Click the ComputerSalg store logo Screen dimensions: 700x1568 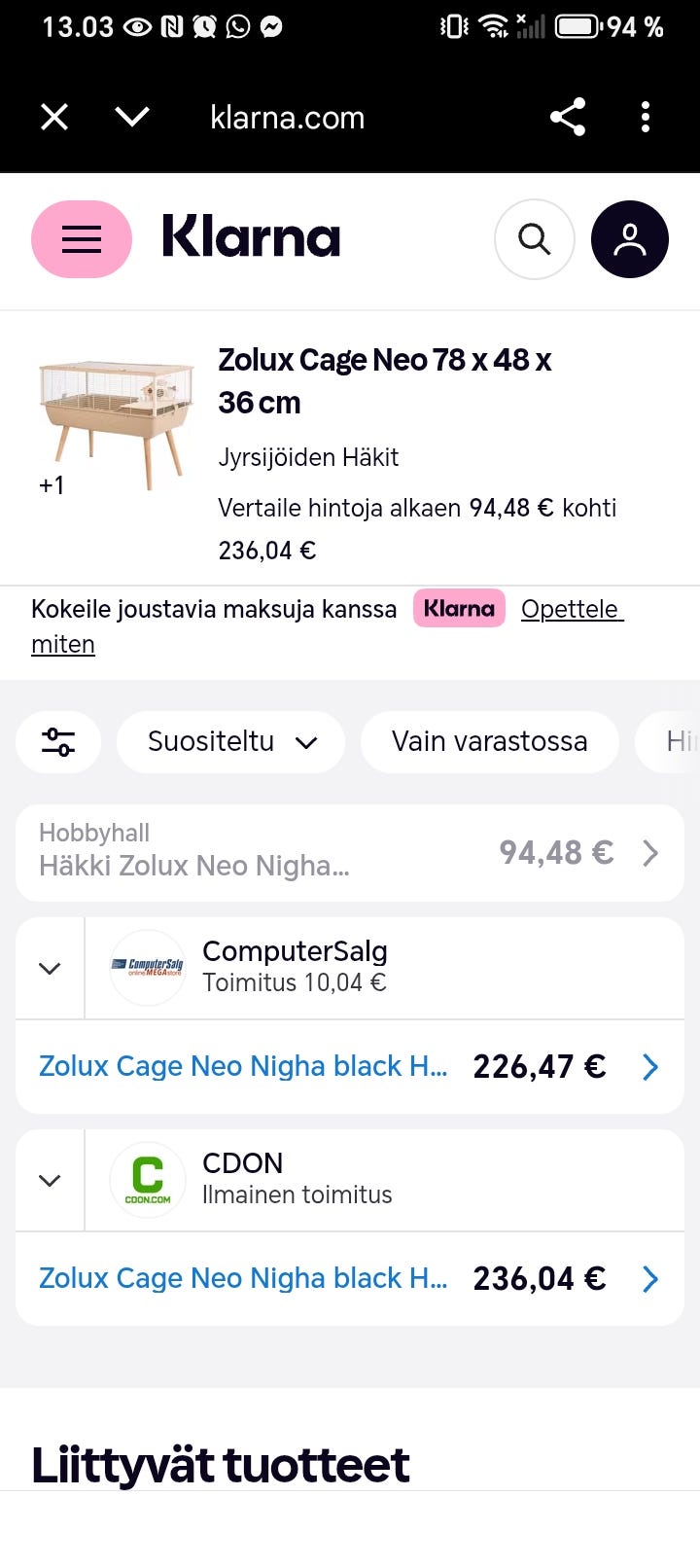(147, 968)
